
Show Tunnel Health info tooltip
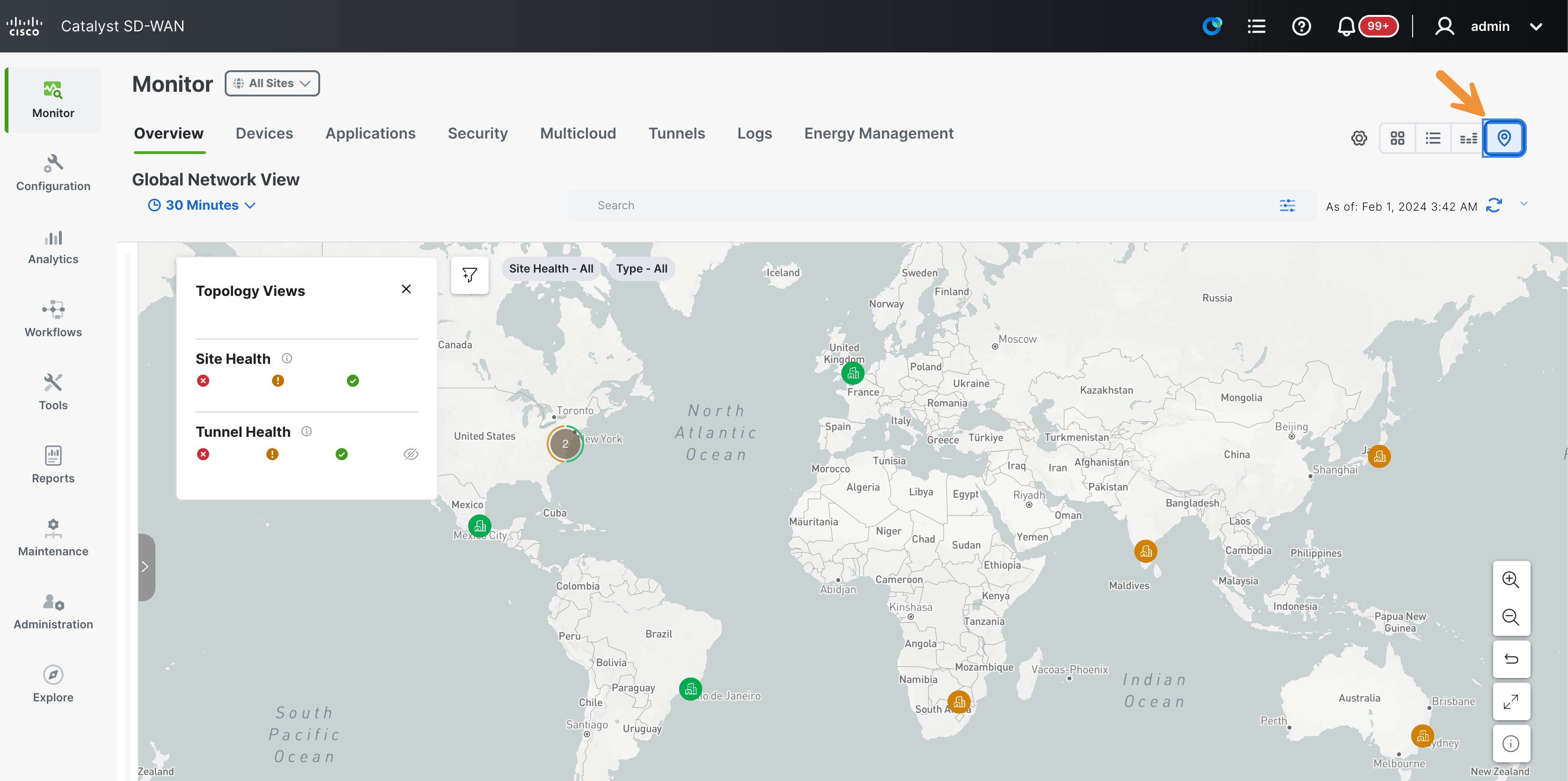(x=307, y=432)
